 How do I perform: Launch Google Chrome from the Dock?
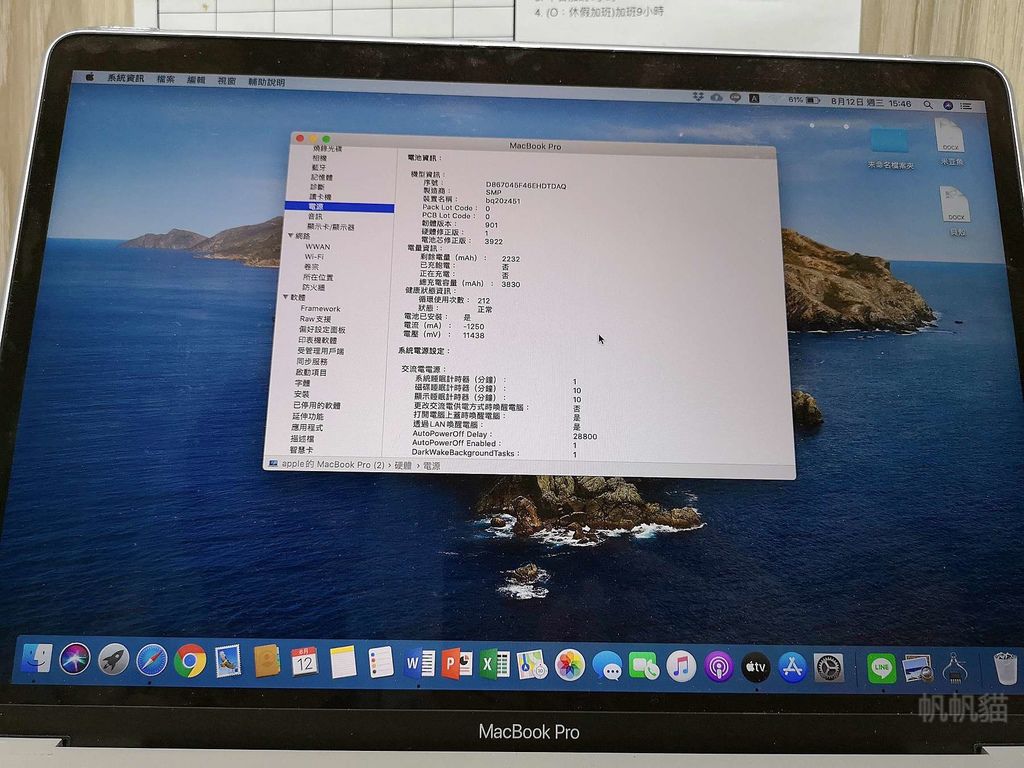tap(190, 662)
